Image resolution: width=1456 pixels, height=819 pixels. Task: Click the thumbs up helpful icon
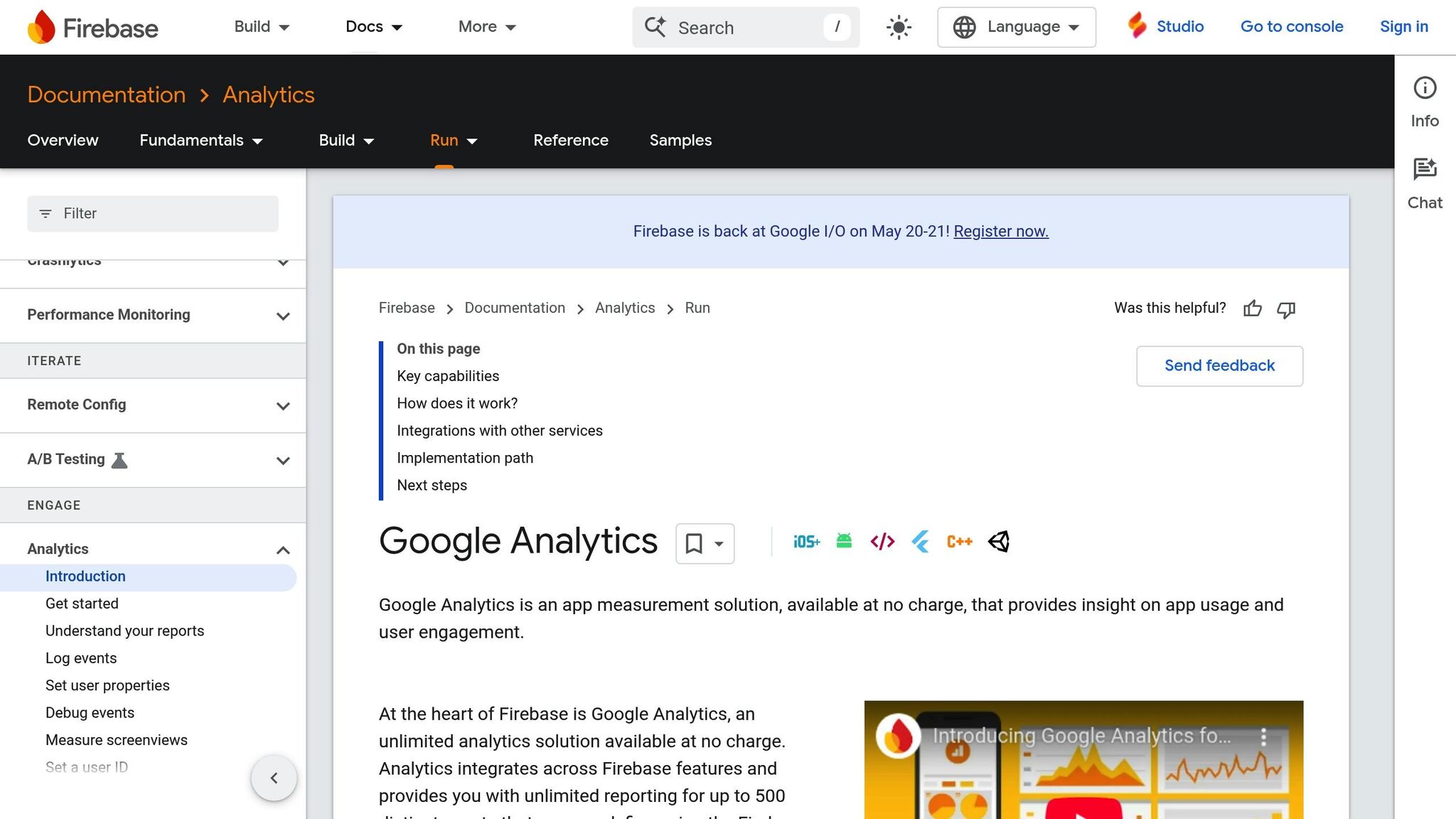[1253, 309]
